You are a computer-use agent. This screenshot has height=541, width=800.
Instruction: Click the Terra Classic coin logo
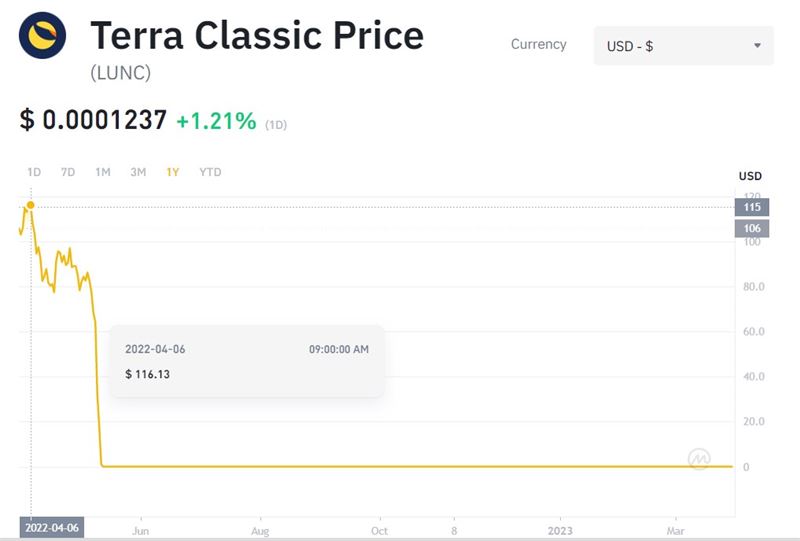(x=42, y=35)
